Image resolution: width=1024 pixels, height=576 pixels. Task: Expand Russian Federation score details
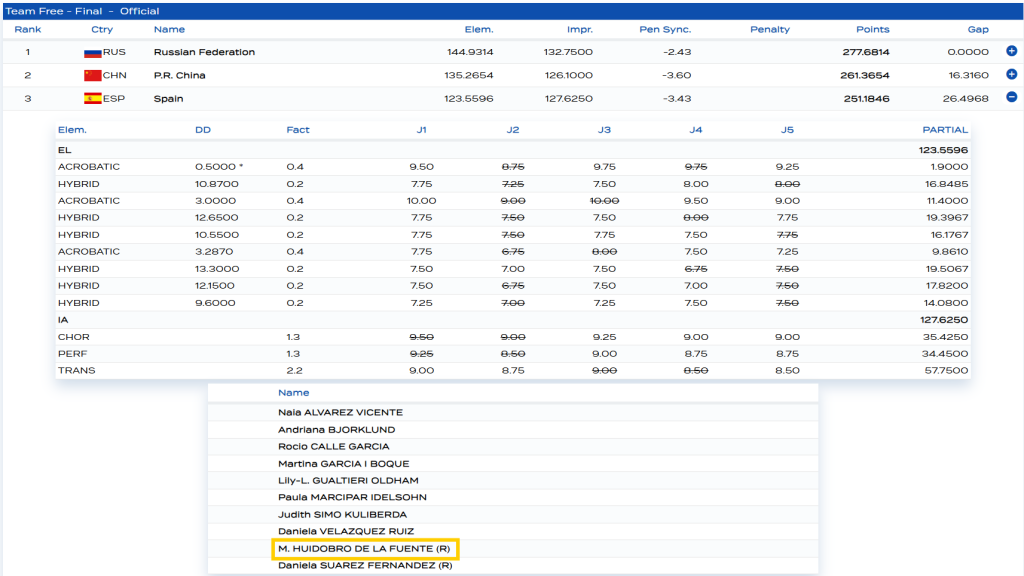pos(1011,51)
